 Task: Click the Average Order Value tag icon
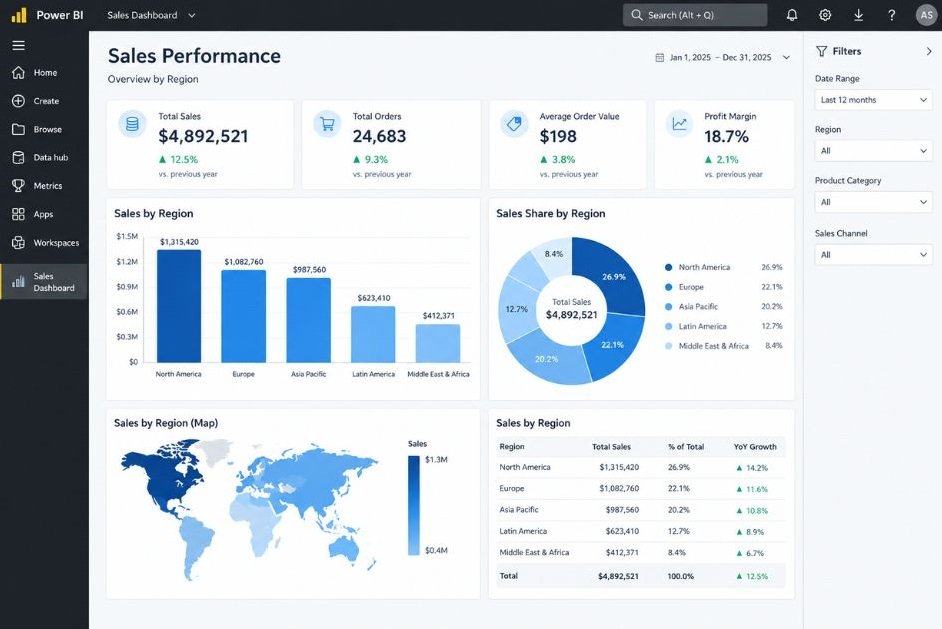(514, 124)
